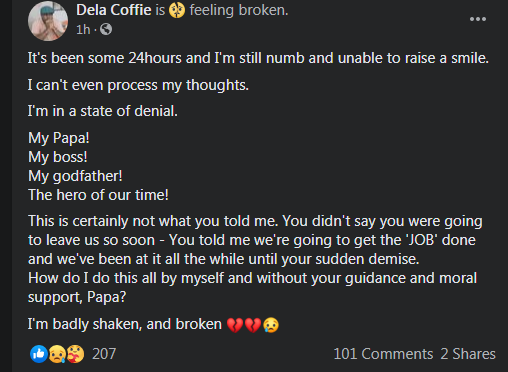Click the globe public audience icon
Screen dimensions: 508x372
106,29
